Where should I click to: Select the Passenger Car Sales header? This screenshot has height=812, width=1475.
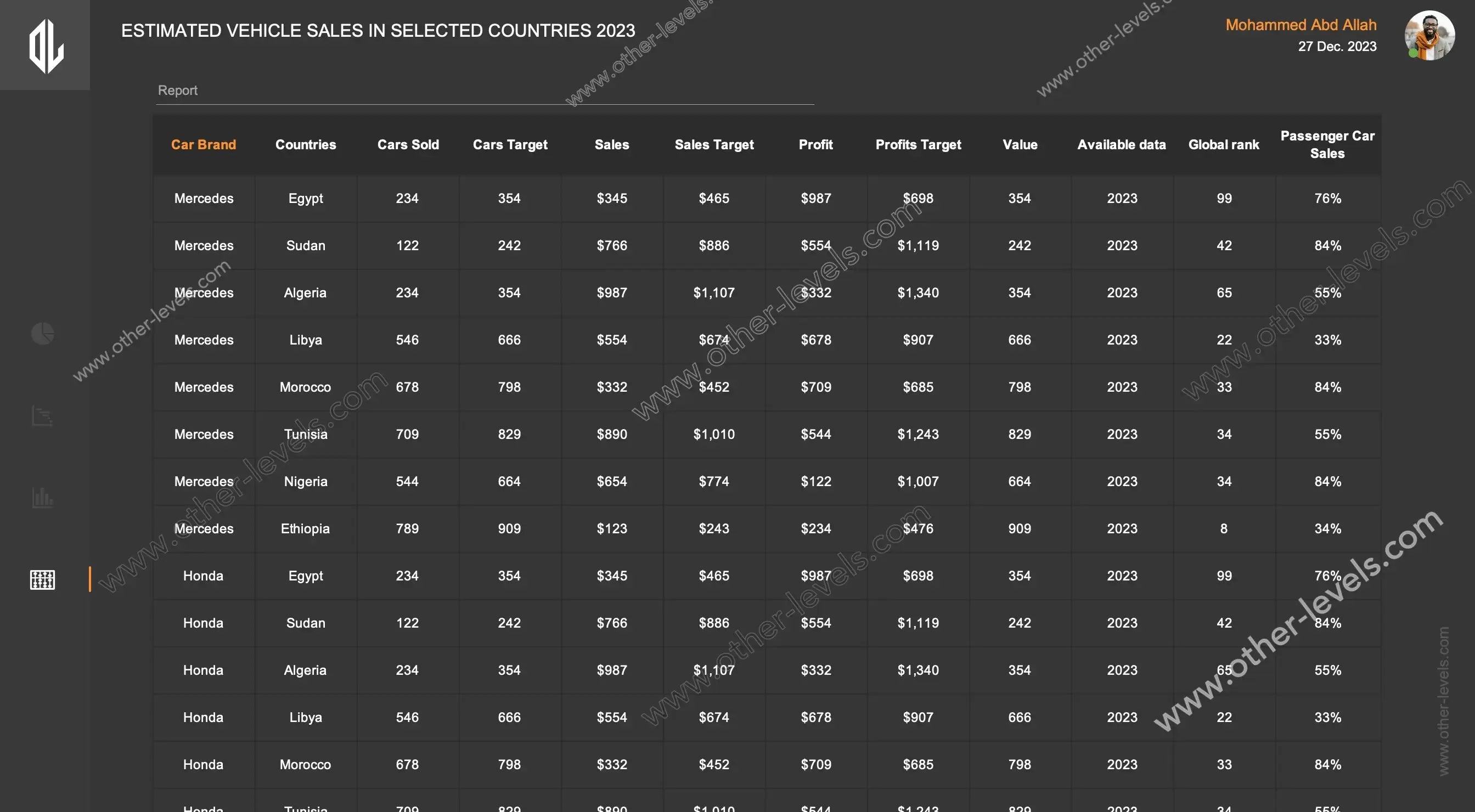(x=1327, y=144)
